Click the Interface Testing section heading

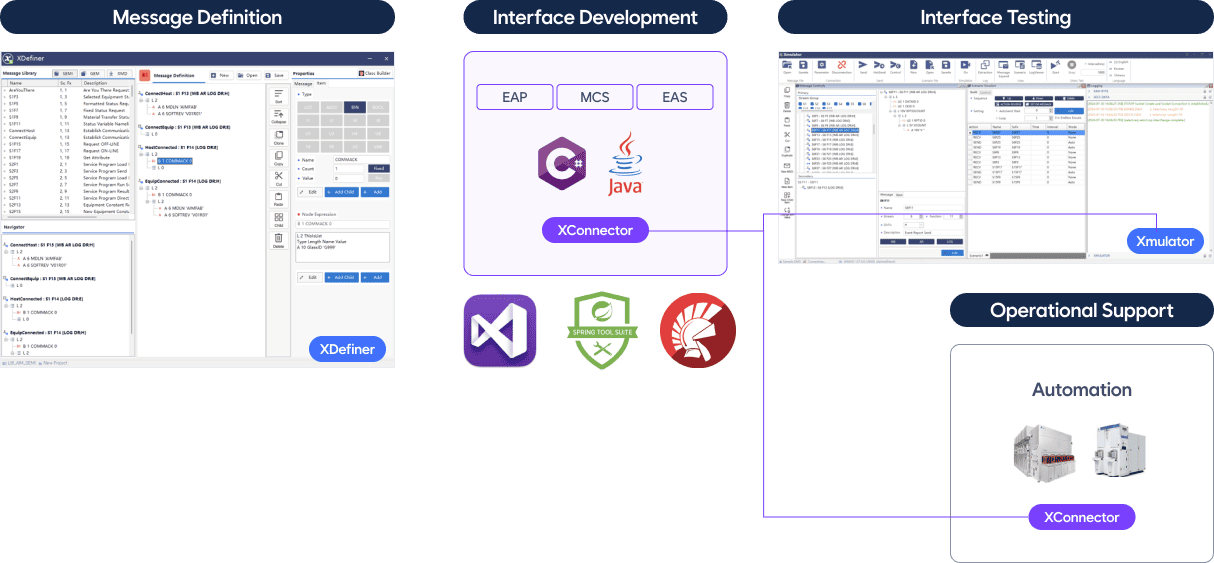tap(995, 17)
